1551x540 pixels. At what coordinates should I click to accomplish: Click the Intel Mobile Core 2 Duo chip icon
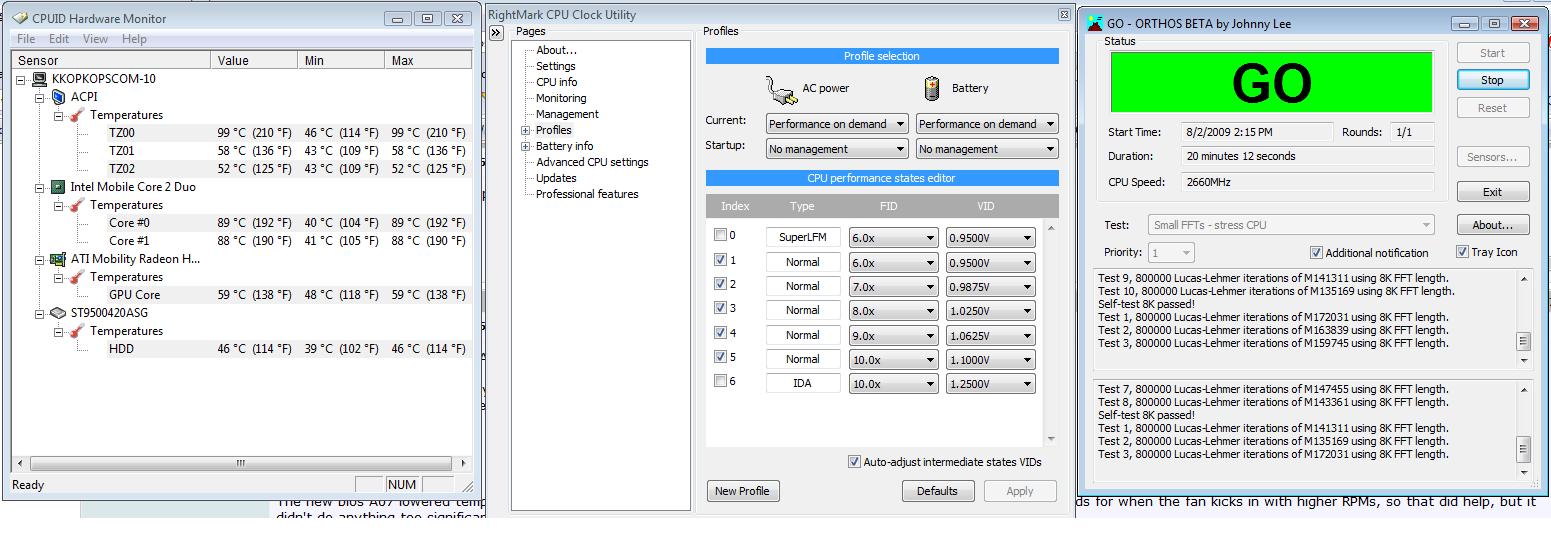point(58,187)
